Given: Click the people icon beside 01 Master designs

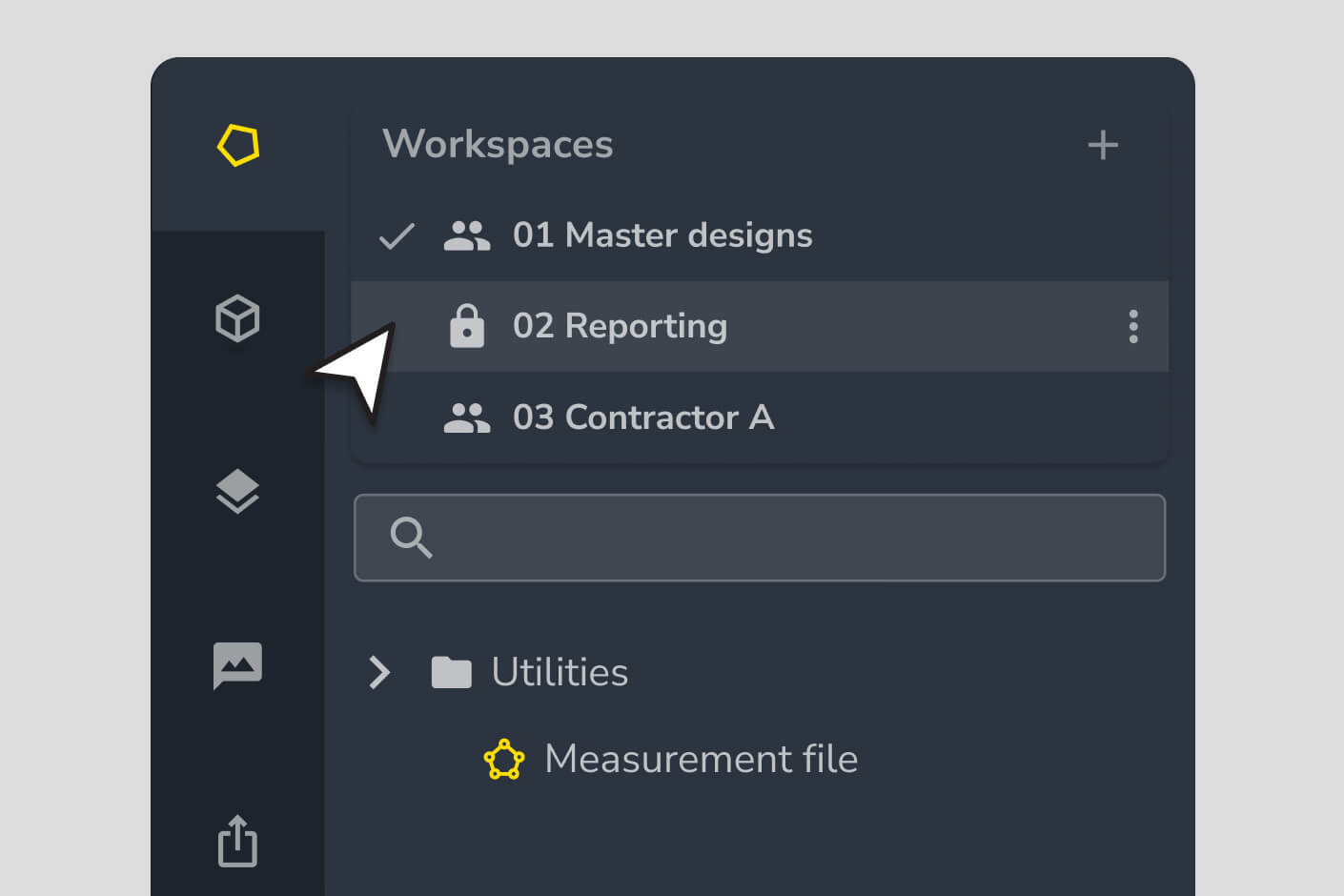Looking at the screenshot, I should pos(467,235).
